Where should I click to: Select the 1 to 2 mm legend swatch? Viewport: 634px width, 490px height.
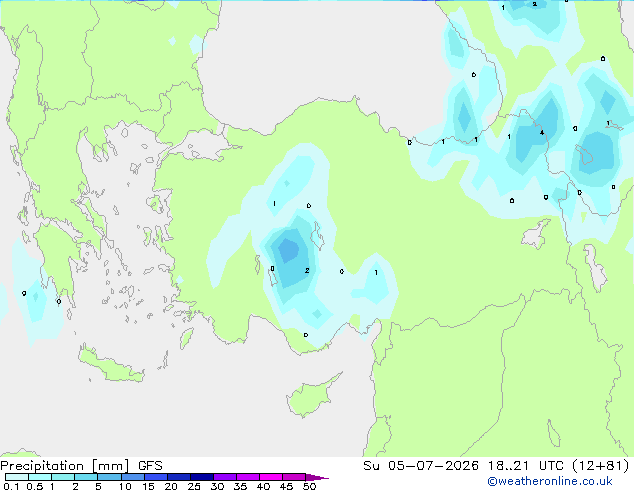pos(63,477)
